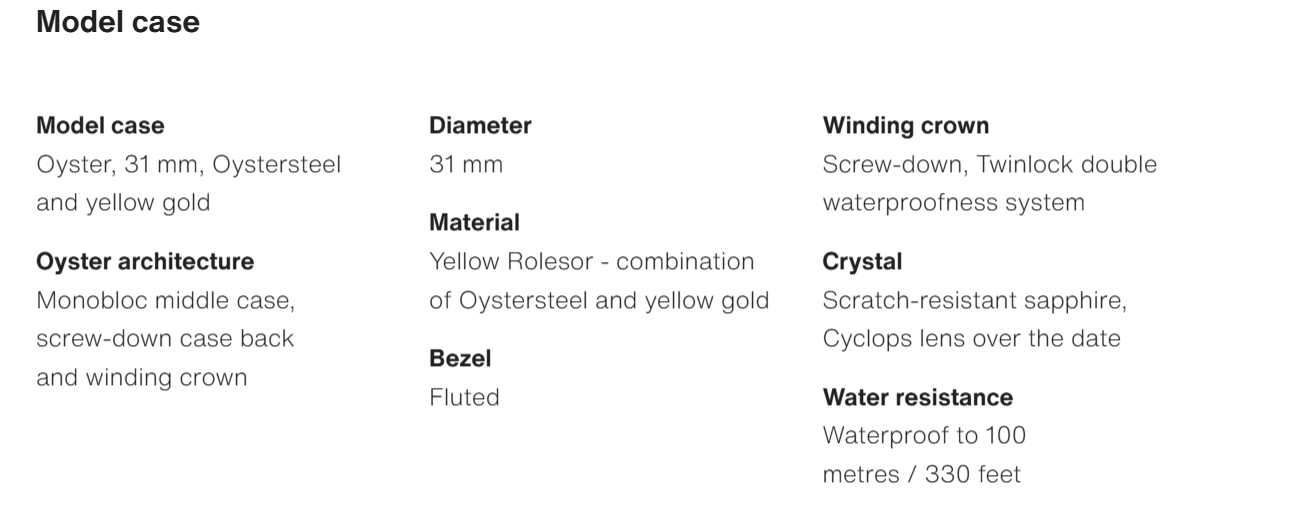Select the "31 mm" value under Diameter

[x=466, y=164]
